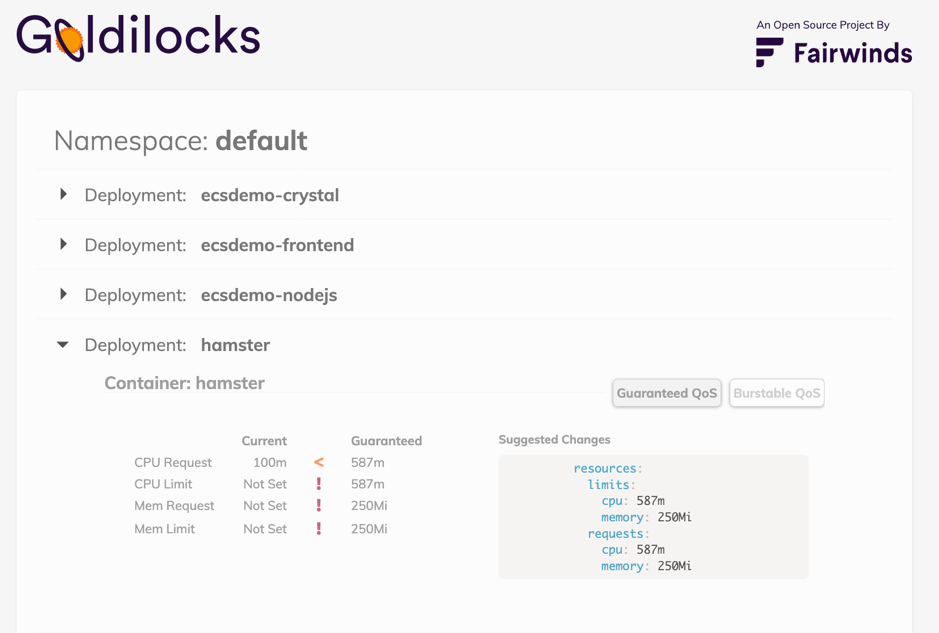Click the 'Current' column header
Screen dimensions: 939x633
264,441
